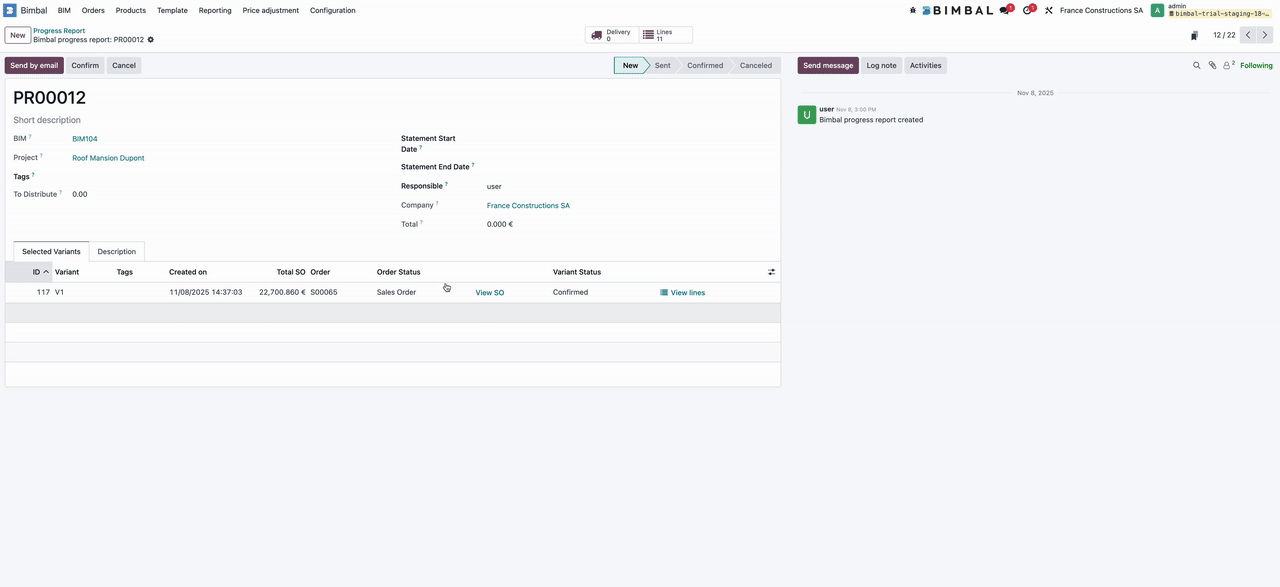
Task: Open the conversations message icon
Action: [1005, 10]
